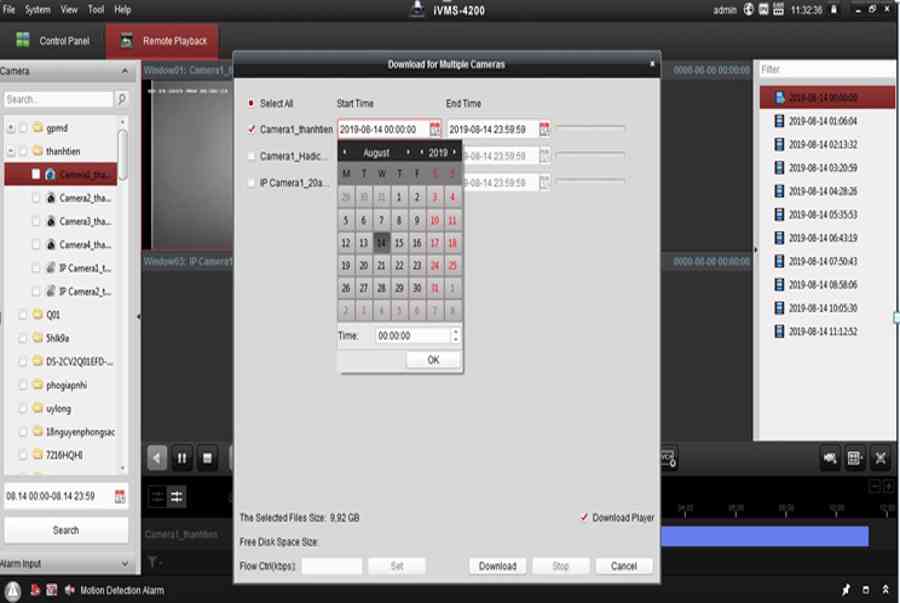The height and width of the screenshot is (603, 900).
Task: Open the Tool menu
Action: [x=96, y=9]
